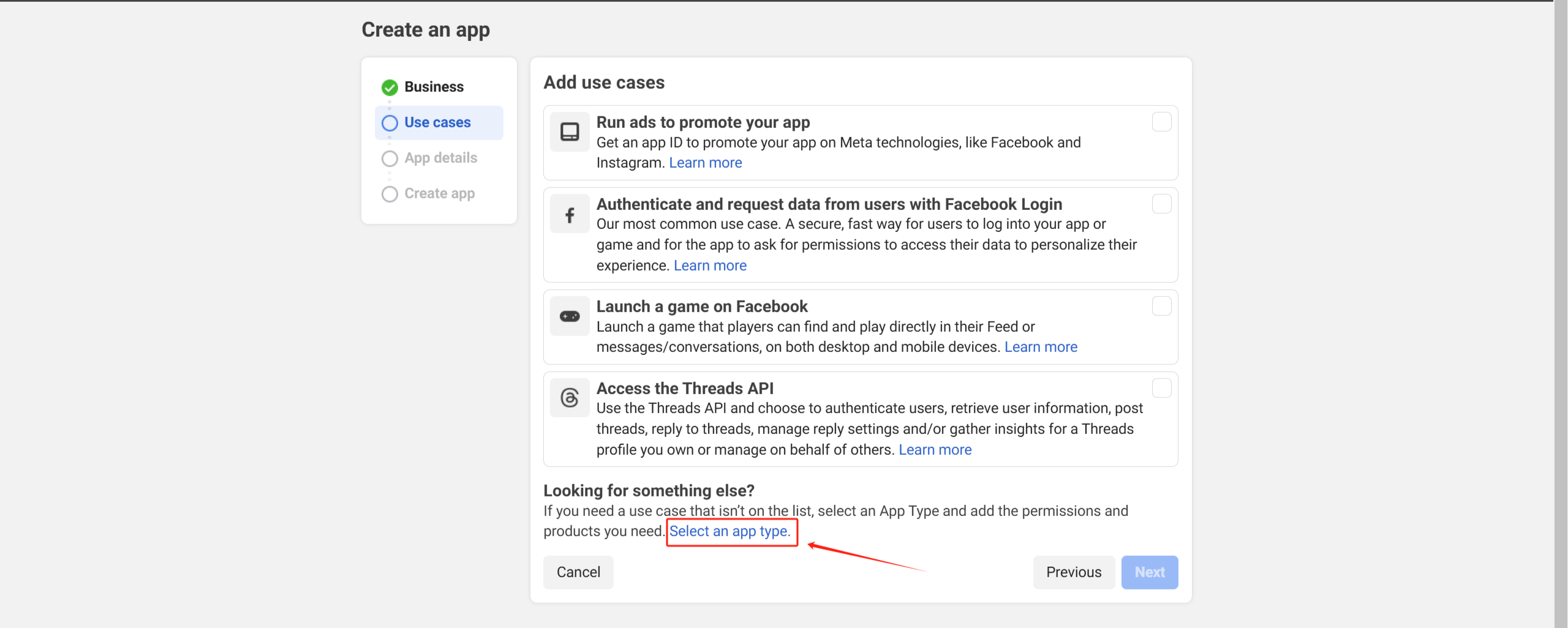Click the Add use cases heading
This screenshot has height=628, width=1568.
pyautogui.click(x=604, y=83)
